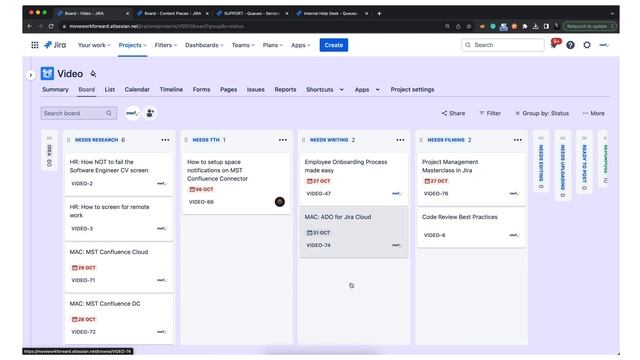Switch to the Summary tab
Viewport: 640px width, 360px height.
click(x=55, y=89)
